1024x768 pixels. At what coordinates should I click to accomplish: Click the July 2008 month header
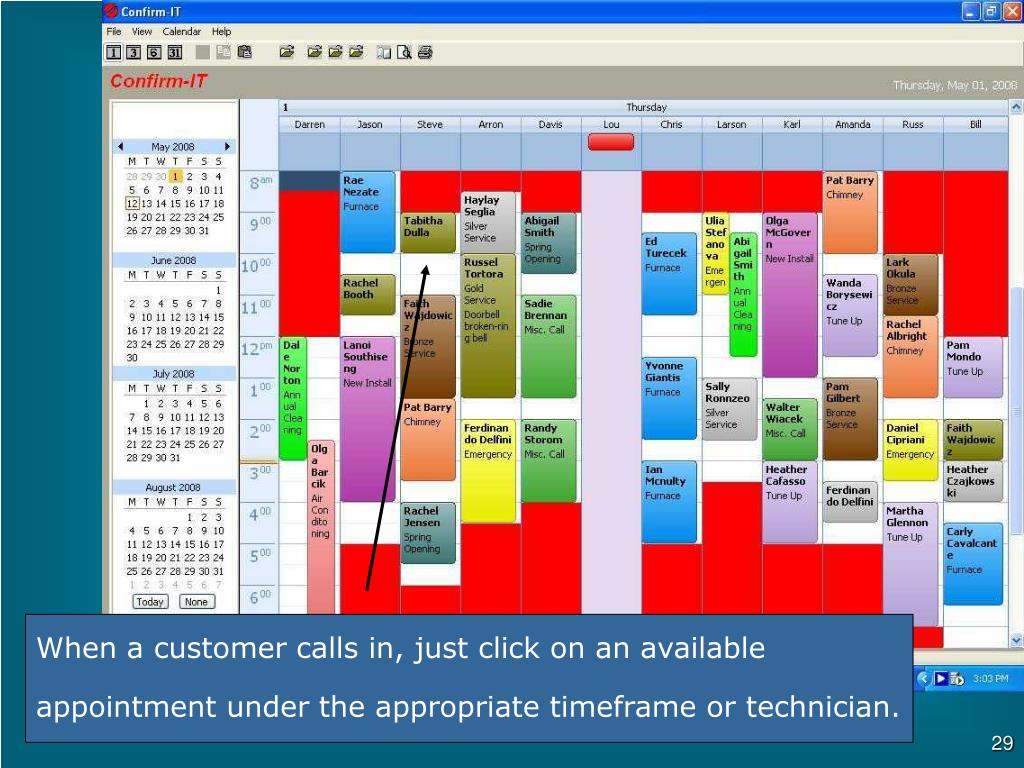(x=174, y=374)
